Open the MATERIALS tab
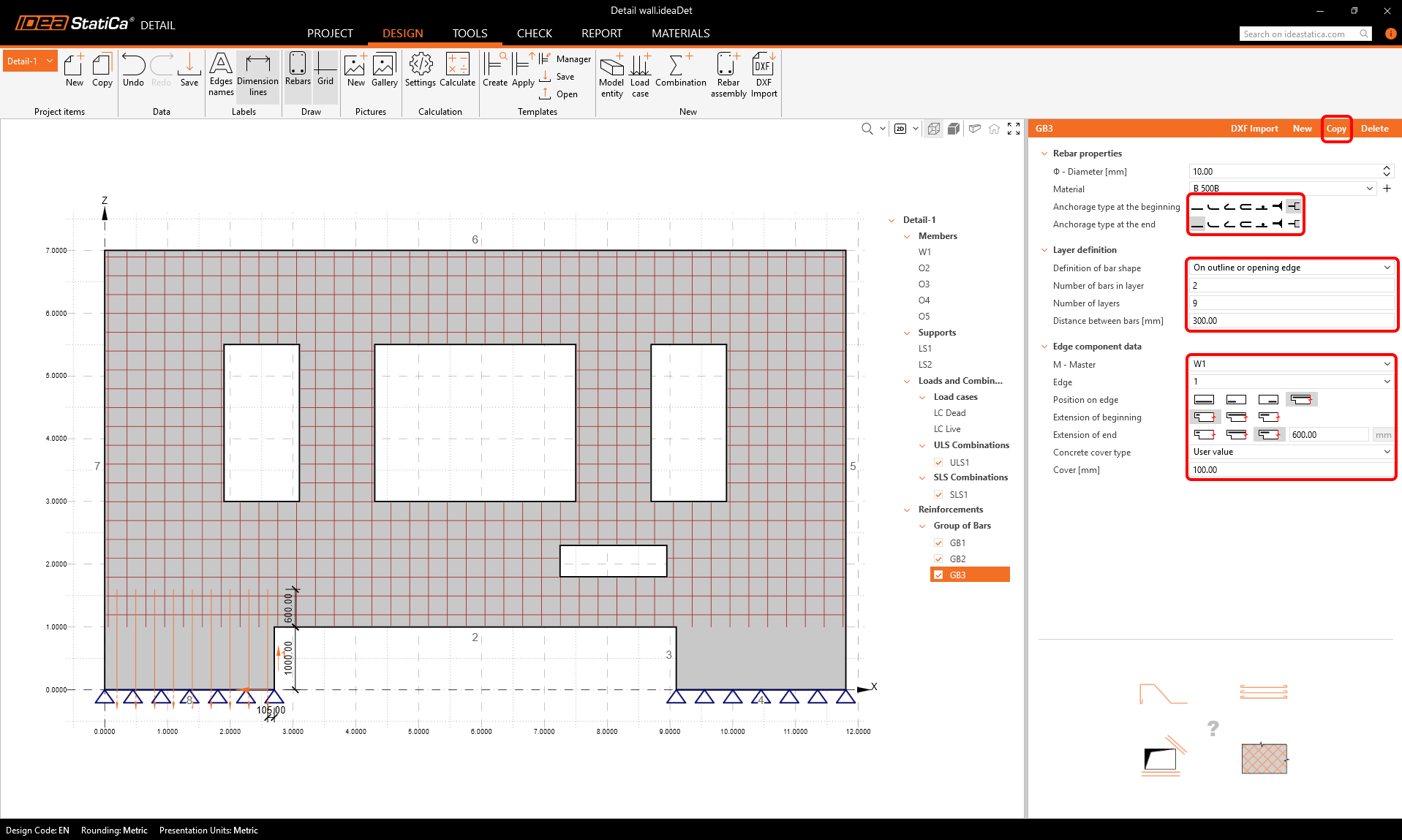The image size is (1402, 840). tap(680, 34)
